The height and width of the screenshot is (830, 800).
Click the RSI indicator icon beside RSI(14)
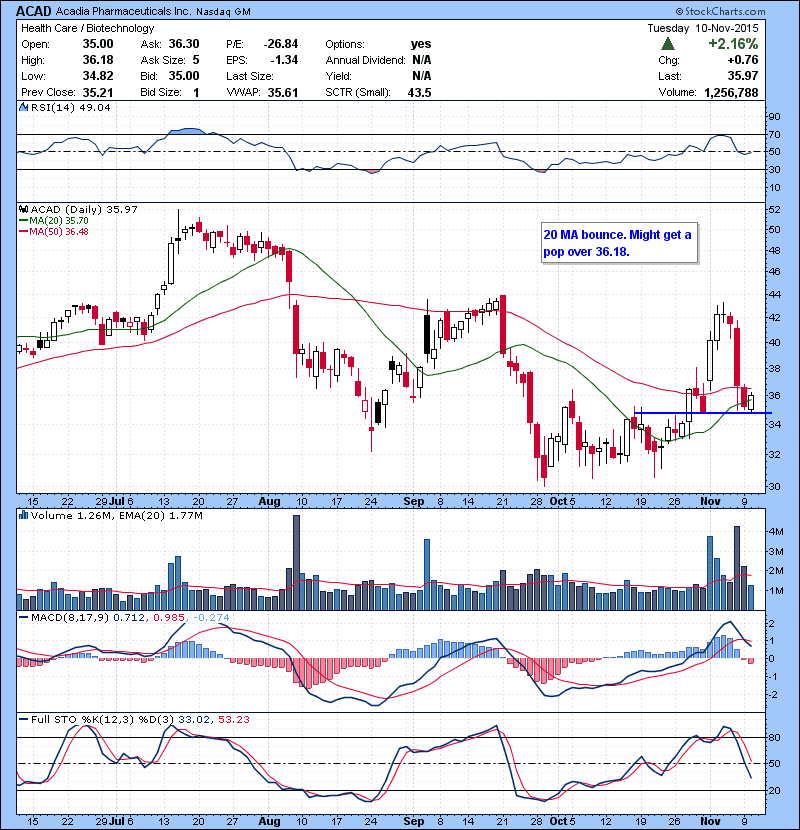pos(23,107)
